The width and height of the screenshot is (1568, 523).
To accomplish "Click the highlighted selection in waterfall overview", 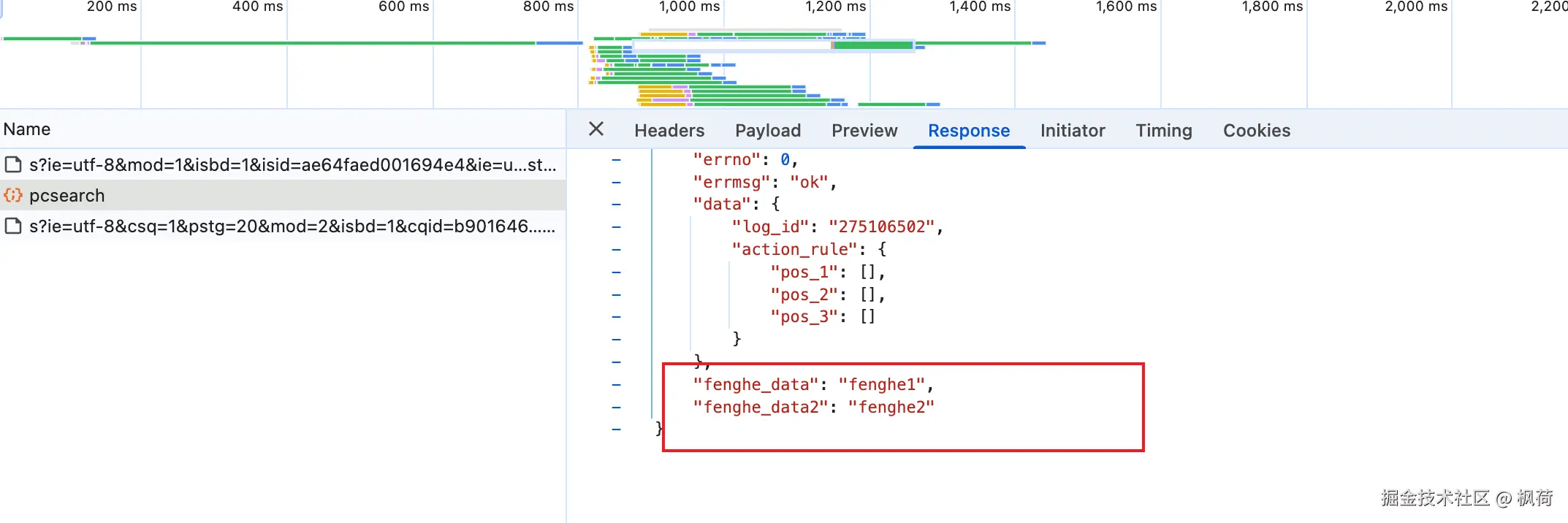I will tap(774, 45).
